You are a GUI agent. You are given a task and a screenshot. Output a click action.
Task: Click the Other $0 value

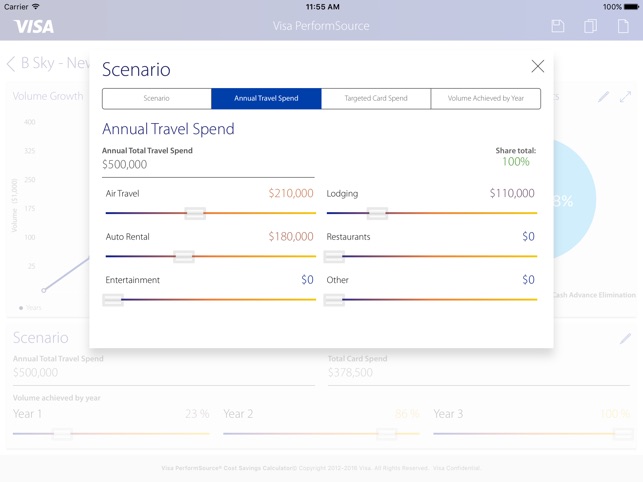528,280
